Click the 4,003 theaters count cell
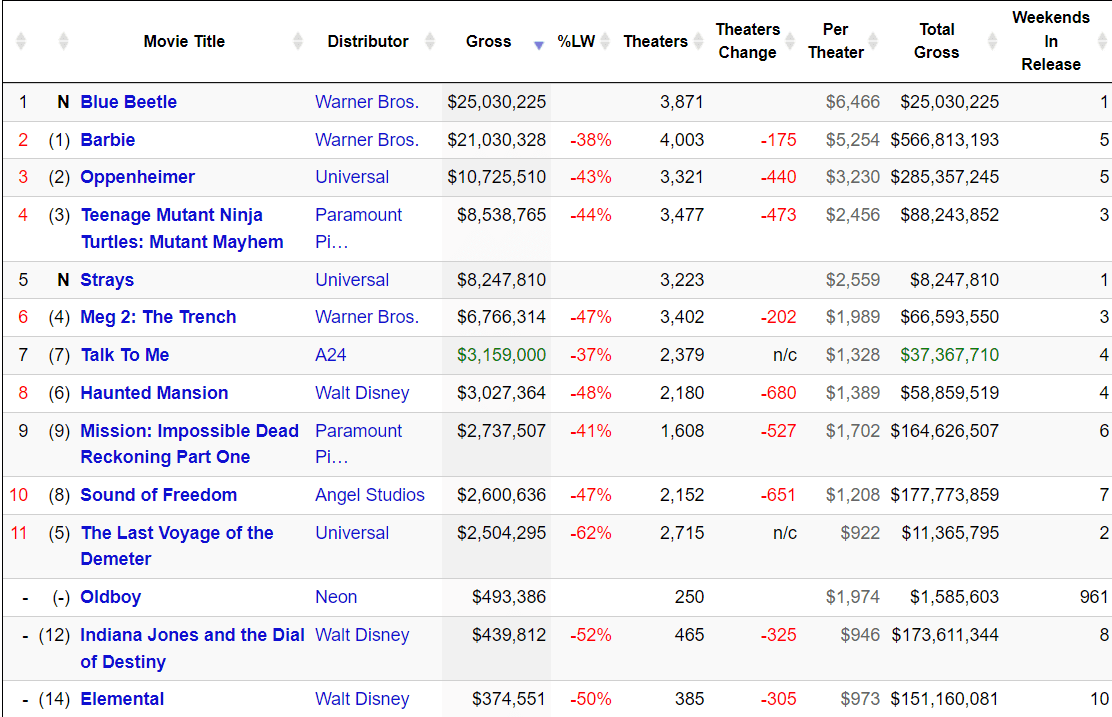1112x717 pixels. 682,140
